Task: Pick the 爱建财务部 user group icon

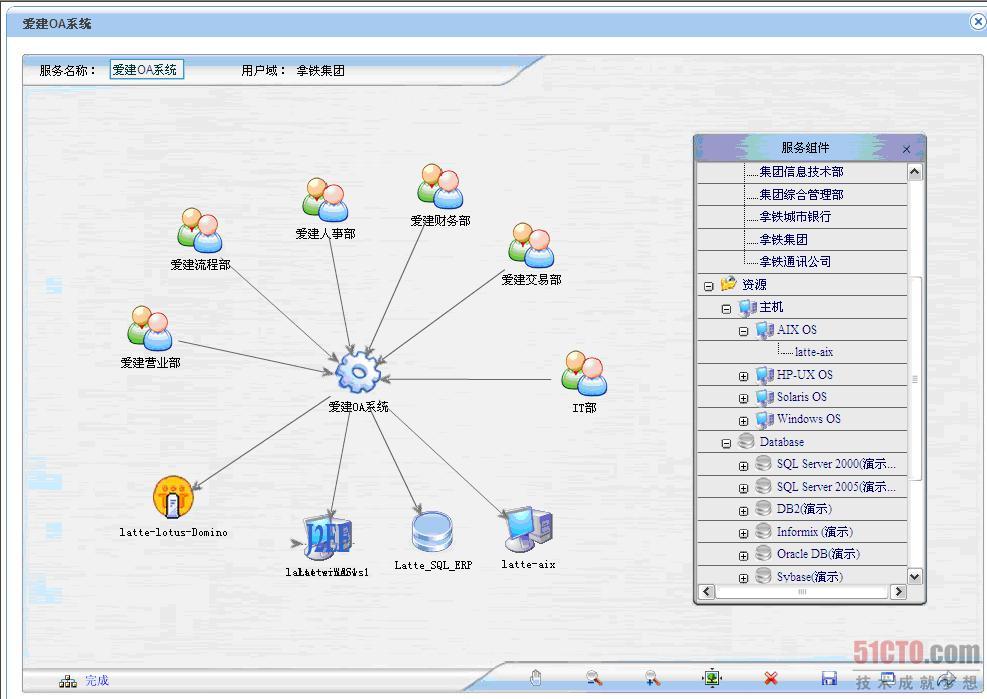Action: click(440, 186)
